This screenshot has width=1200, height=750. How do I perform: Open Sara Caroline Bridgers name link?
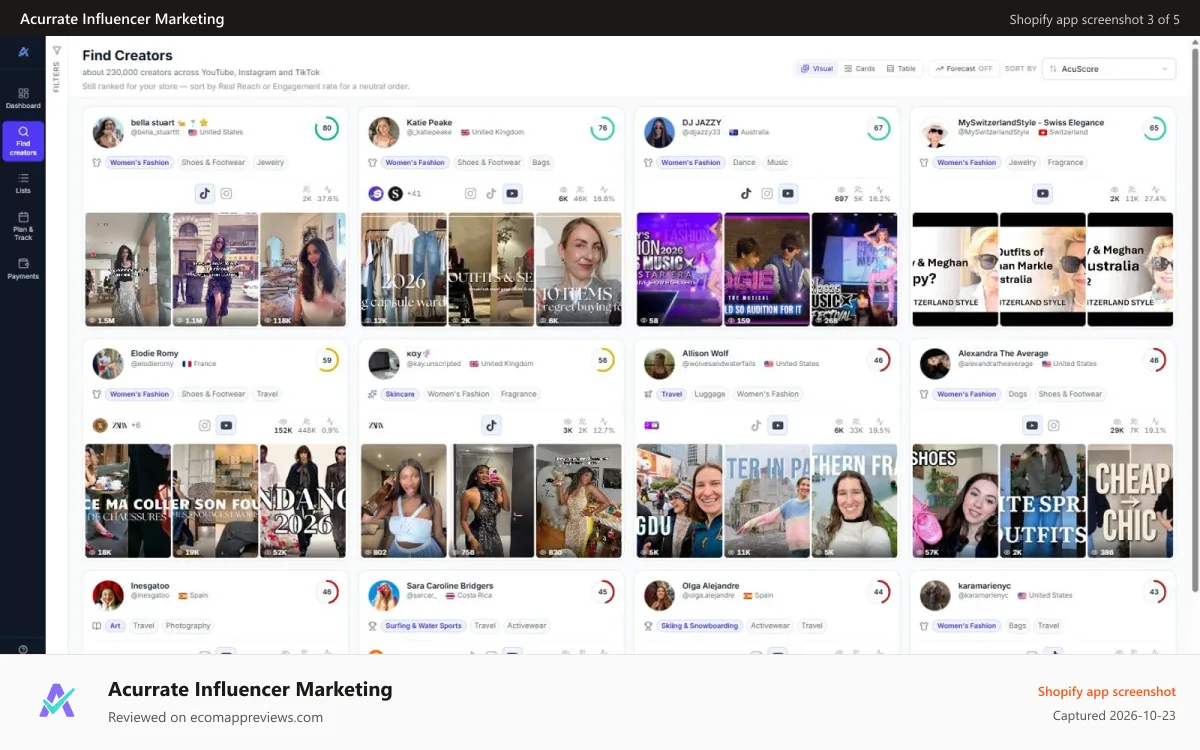(450, 586)
